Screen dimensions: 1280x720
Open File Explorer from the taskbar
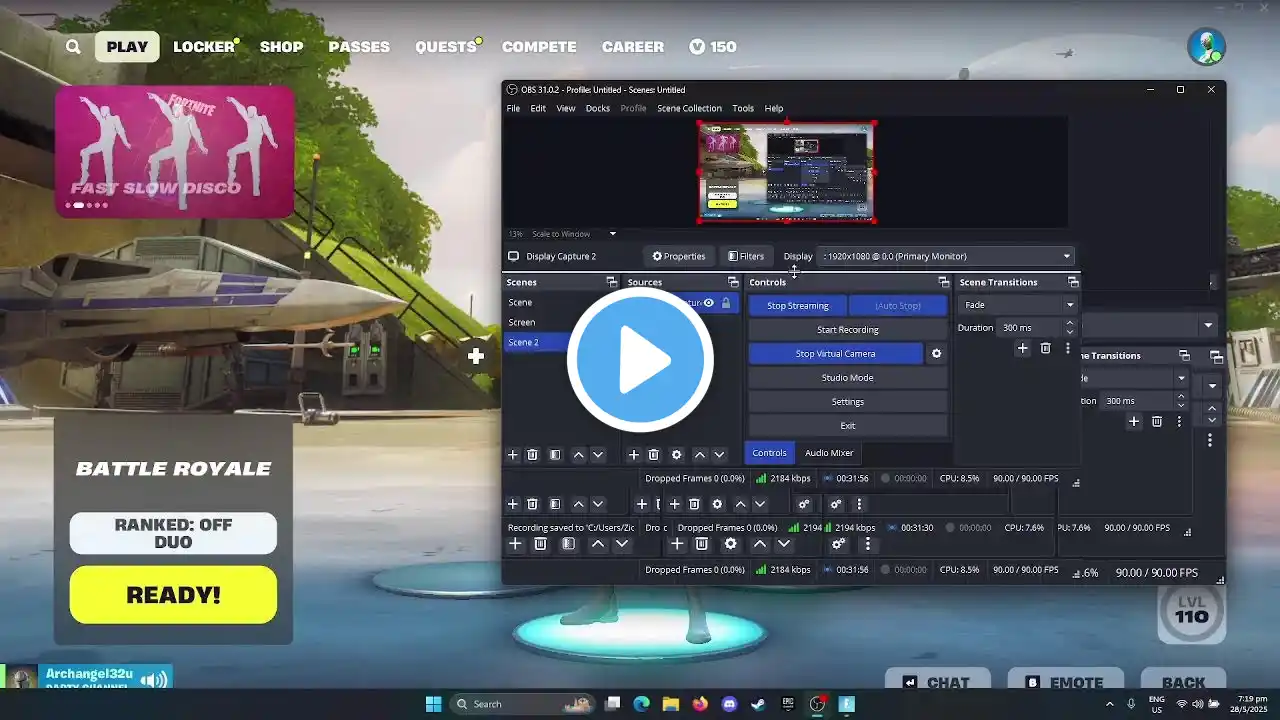tap(671, 704)
